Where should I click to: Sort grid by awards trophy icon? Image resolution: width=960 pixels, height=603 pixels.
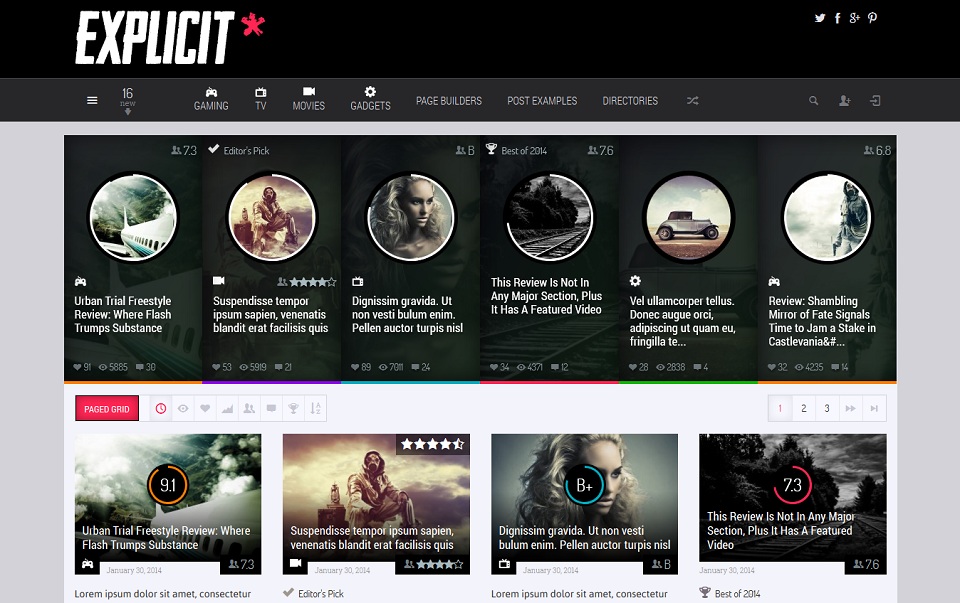[x=293, y=408]
